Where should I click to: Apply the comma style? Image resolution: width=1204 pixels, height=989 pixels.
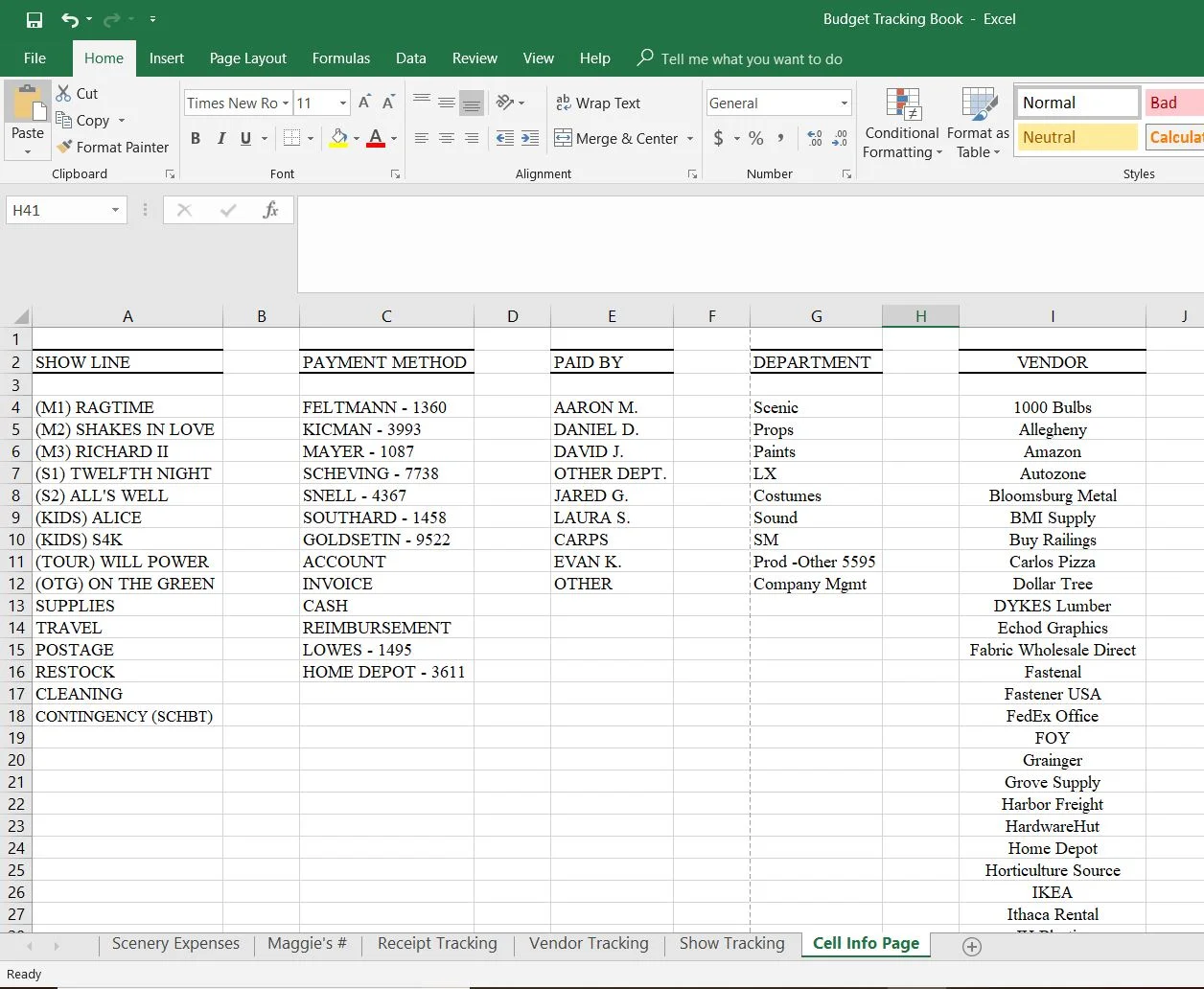[781, 138]
